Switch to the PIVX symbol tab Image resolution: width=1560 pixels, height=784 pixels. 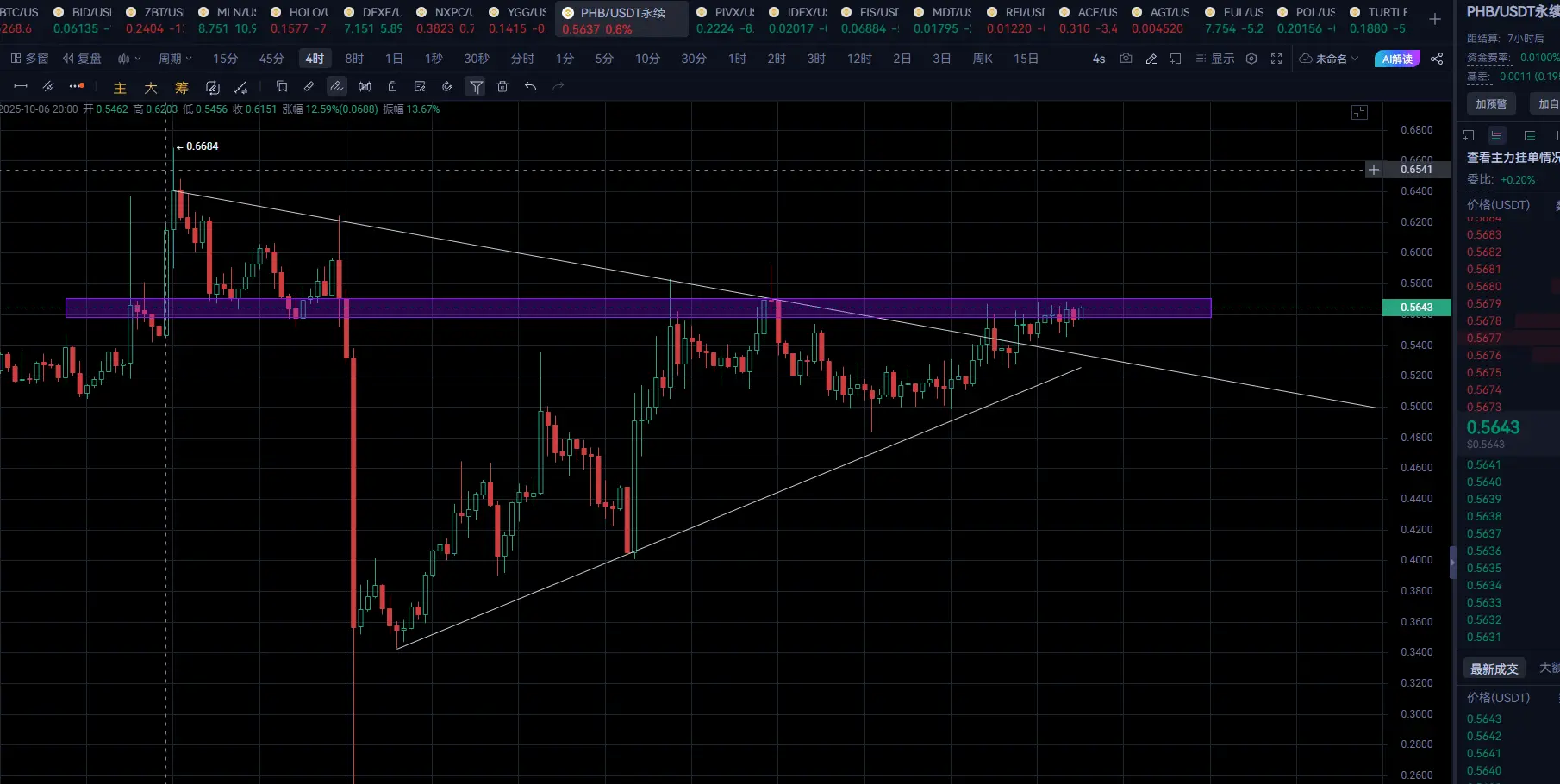(x=726, y=20)
